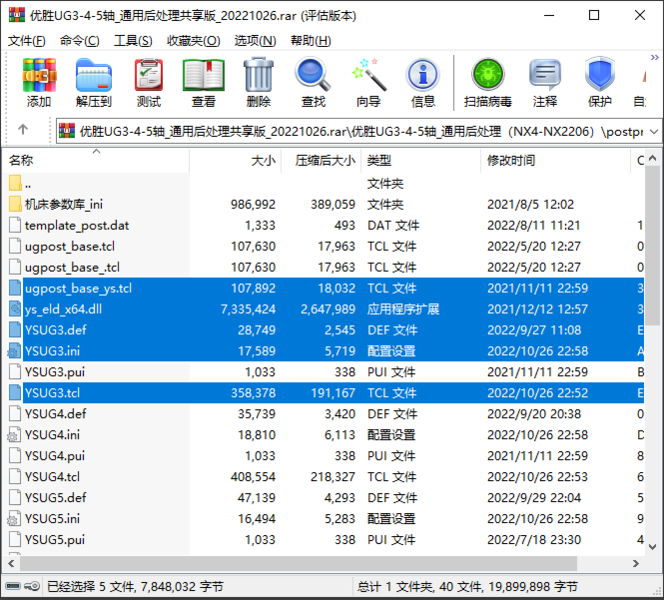Select file YSUG5.pui

(55, 539)
